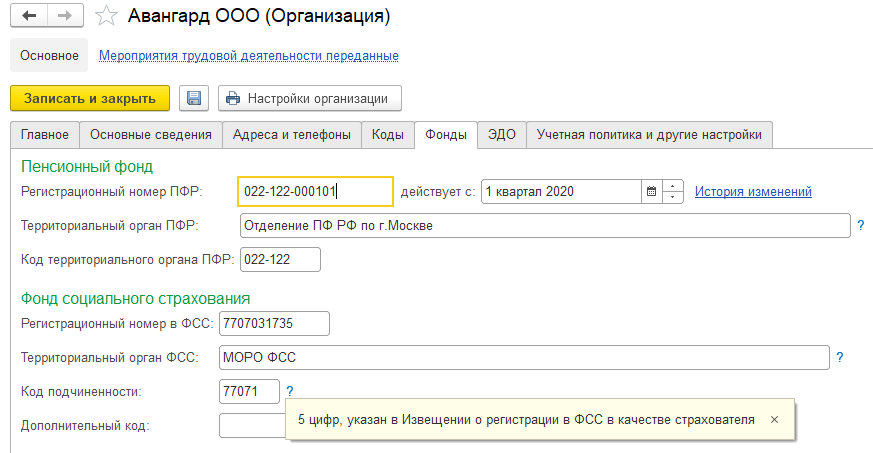Open Учетная политика и другие настройки tab
This screenshot has height=453, width=873.
pos(649,134)
